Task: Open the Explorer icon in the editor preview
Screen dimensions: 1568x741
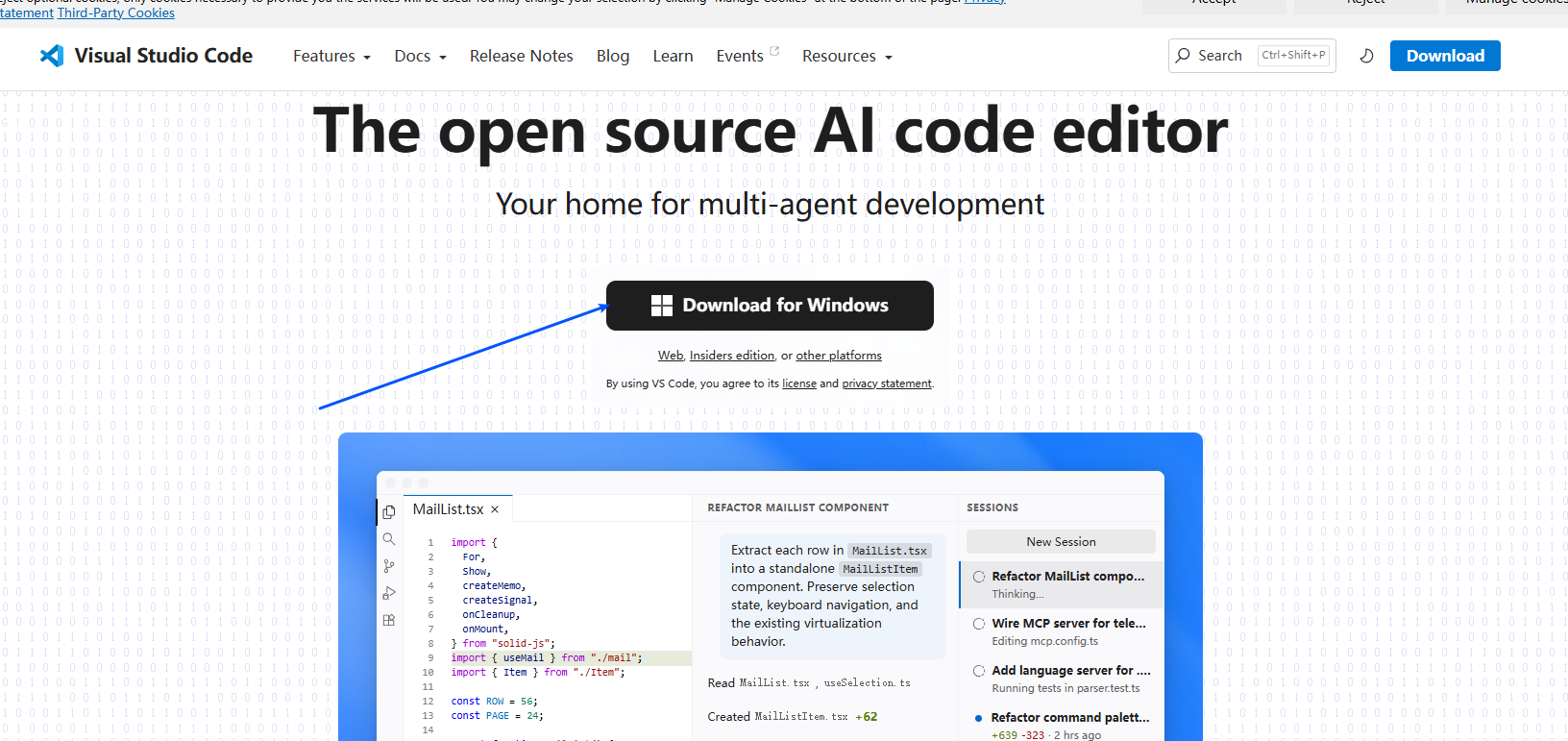Action: click(389, 512)
